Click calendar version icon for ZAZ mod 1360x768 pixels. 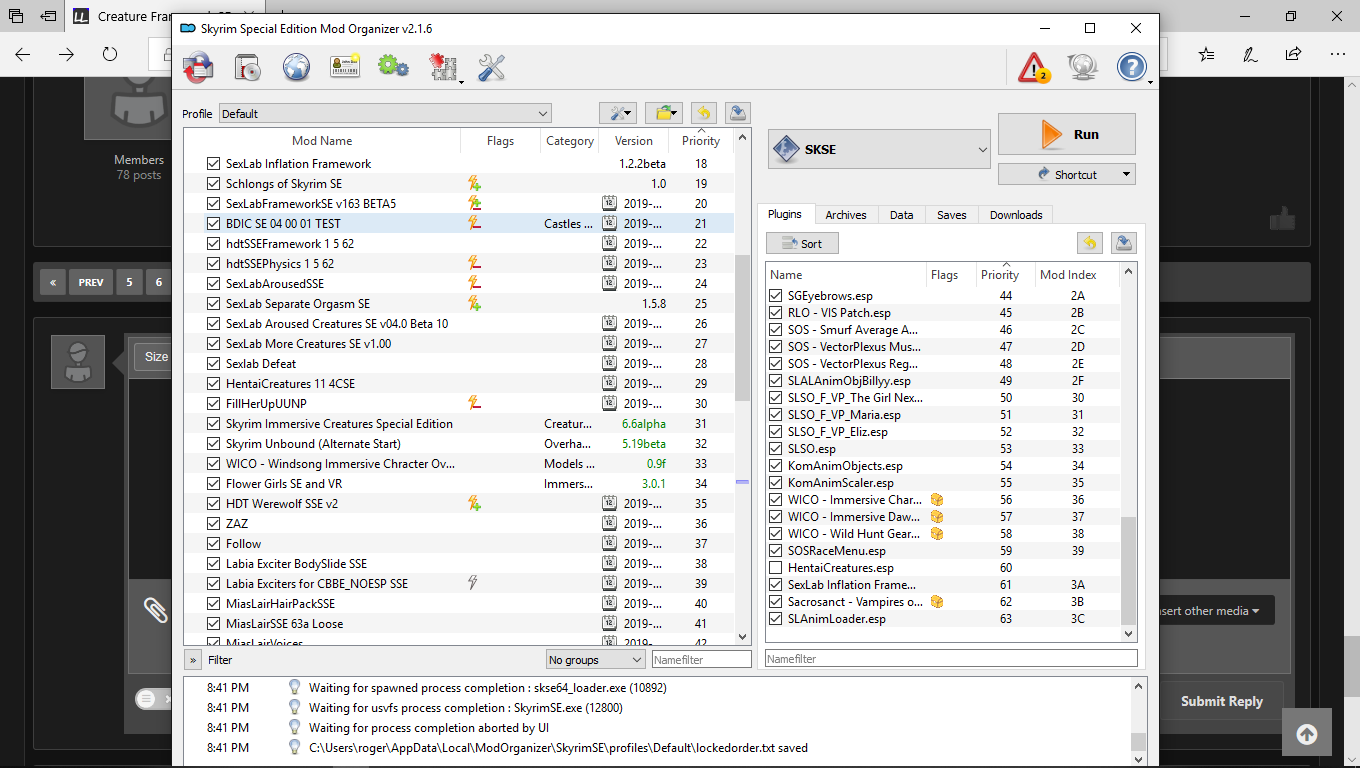click(609, 524)
